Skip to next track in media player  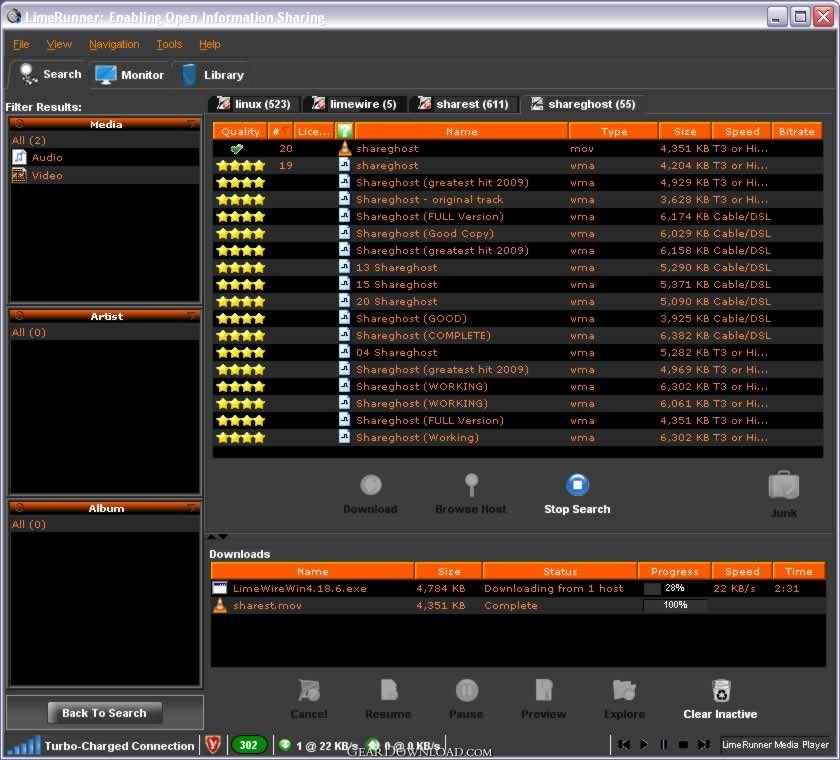703,744
